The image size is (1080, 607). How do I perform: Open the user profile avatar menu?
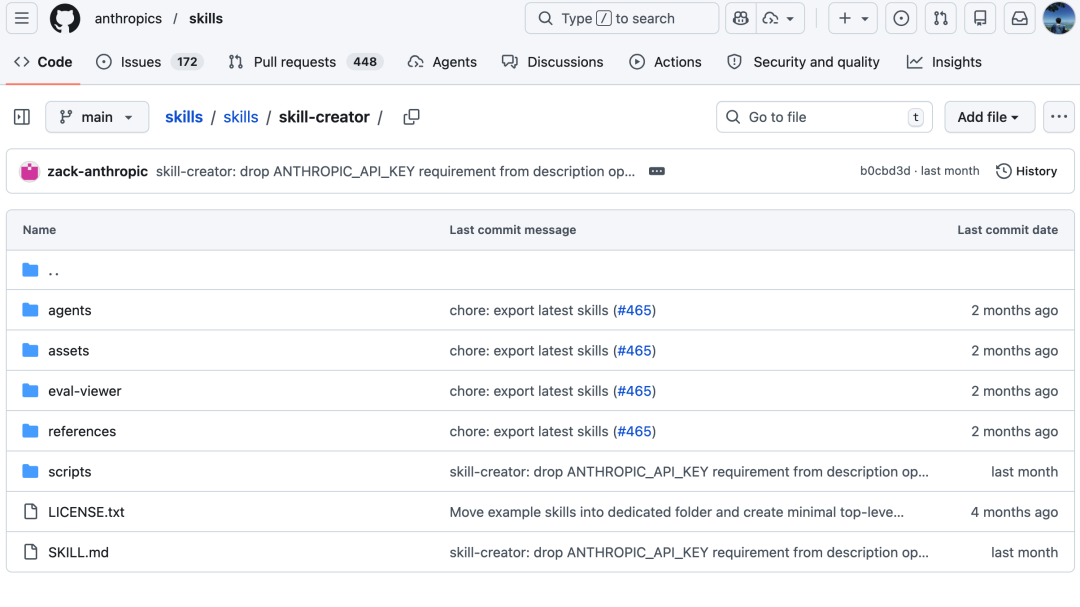(1059, 19)
